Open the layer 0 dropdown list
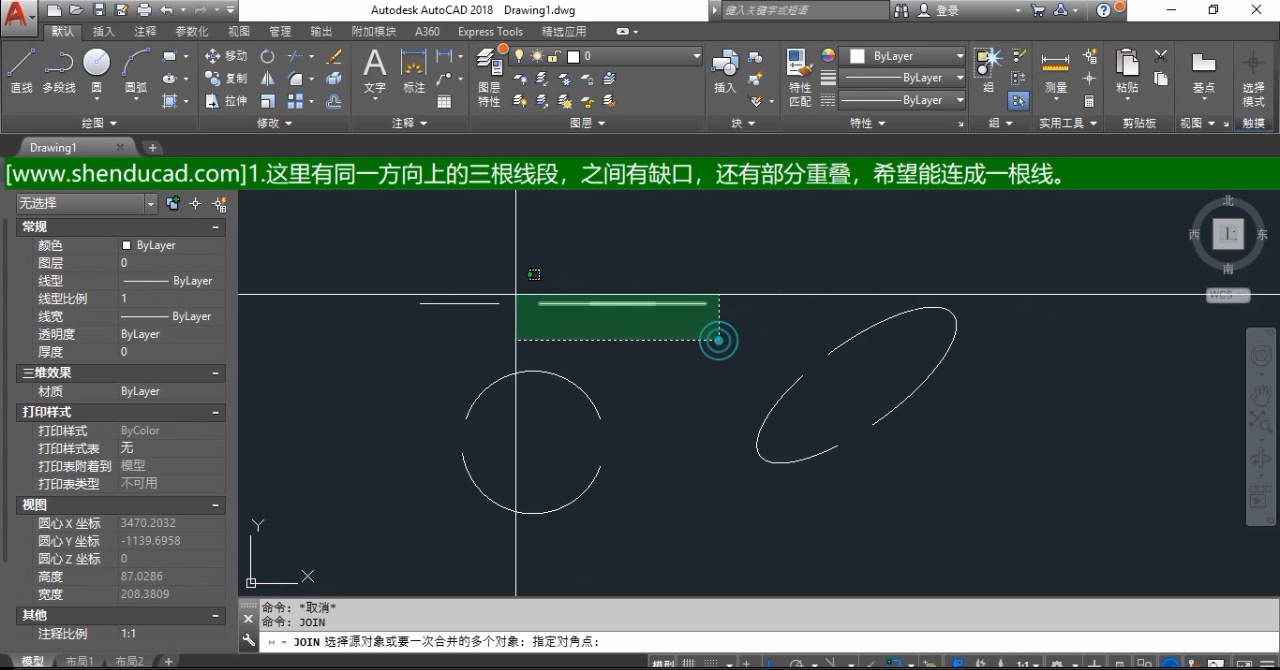This screenshot has height=670, width=1280. [698, 56]
